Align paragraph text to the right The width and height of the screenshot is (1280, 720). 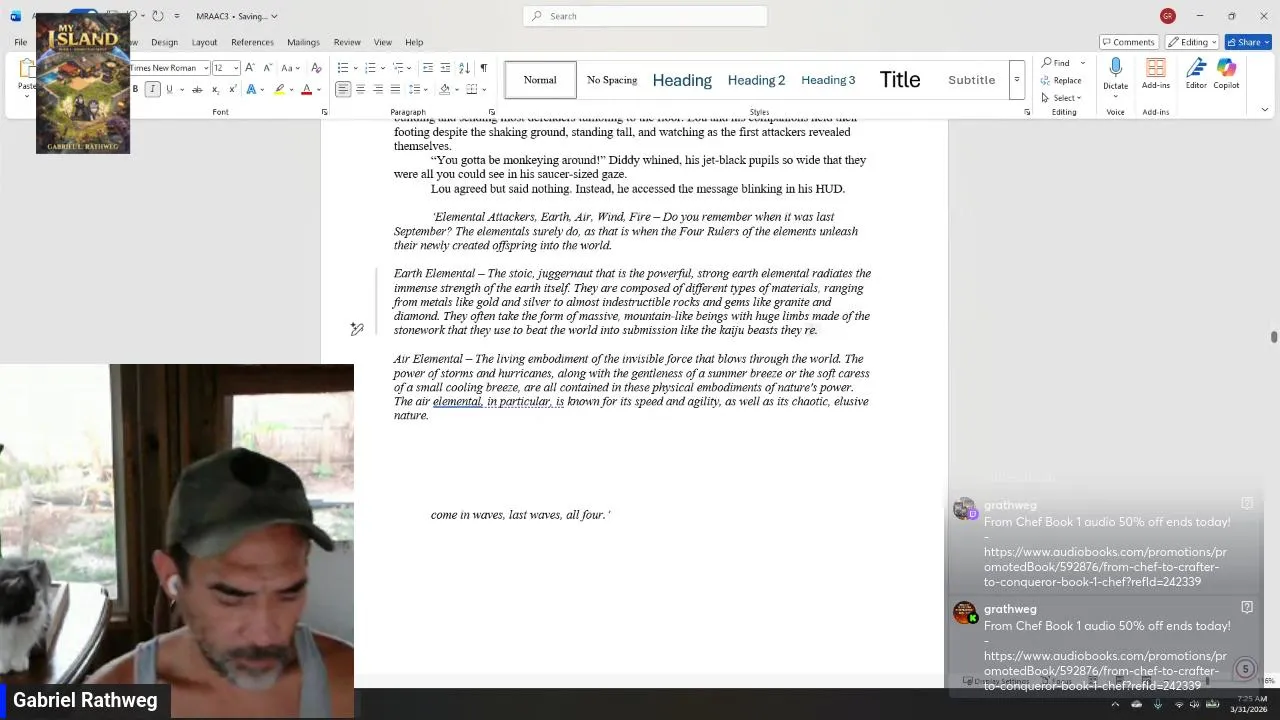[377, 90]
